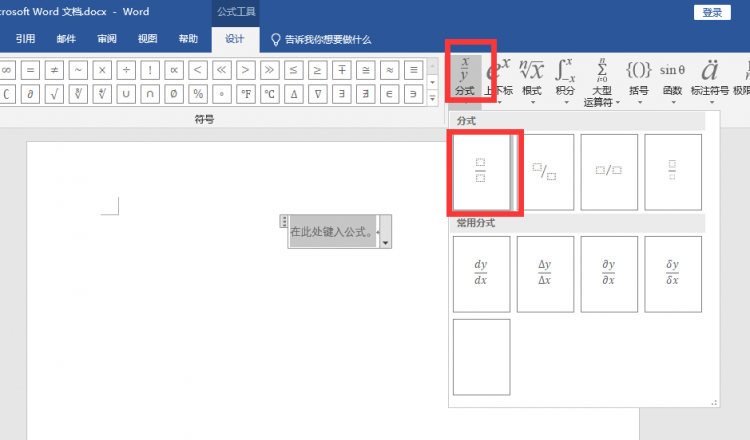This screenshot has height=440, width=750.
Task: Switch to the 审阅 tab
Action: (107, 39)
